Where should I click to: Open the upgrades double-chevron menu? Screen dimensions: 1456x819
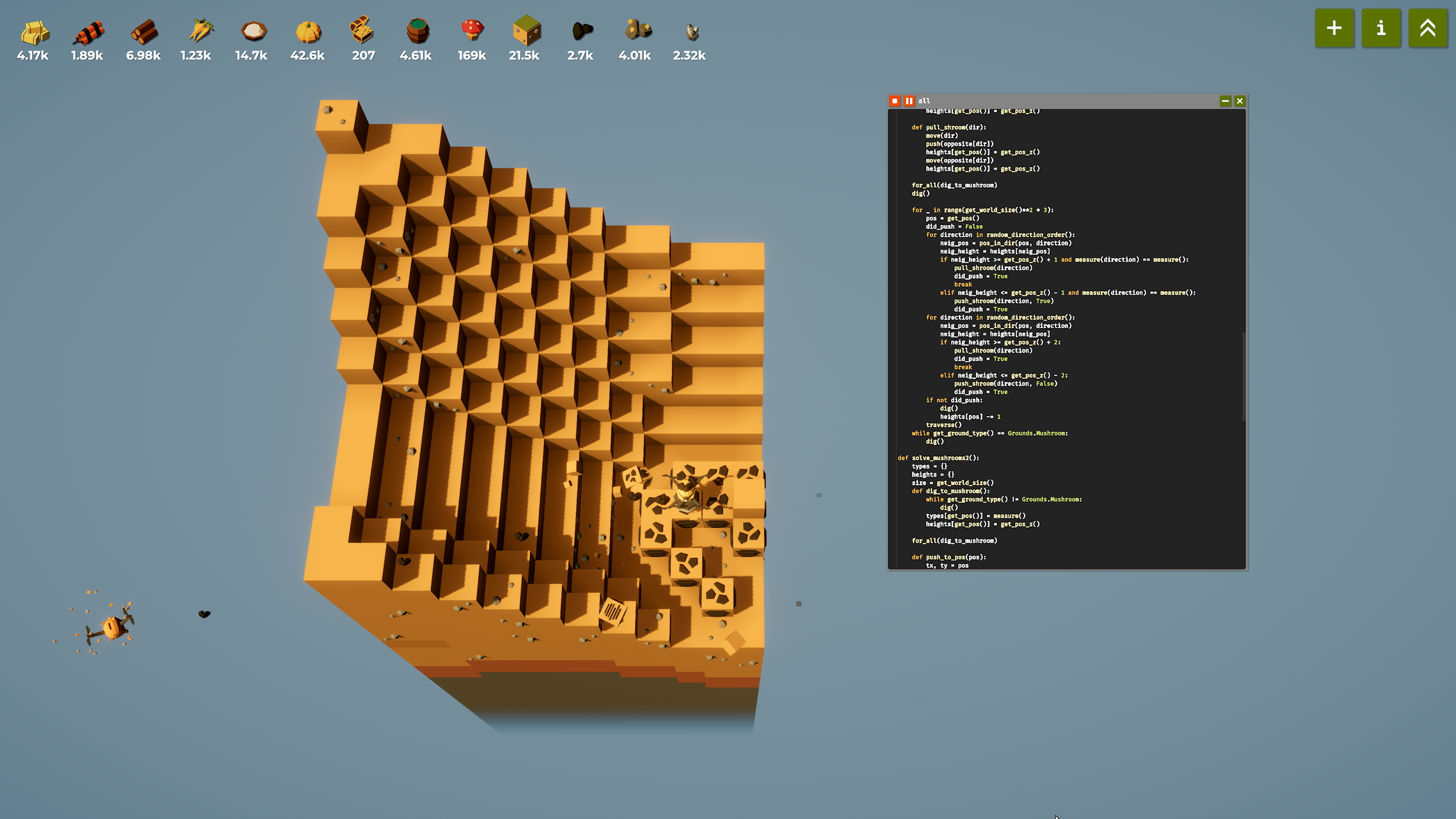1428,28
